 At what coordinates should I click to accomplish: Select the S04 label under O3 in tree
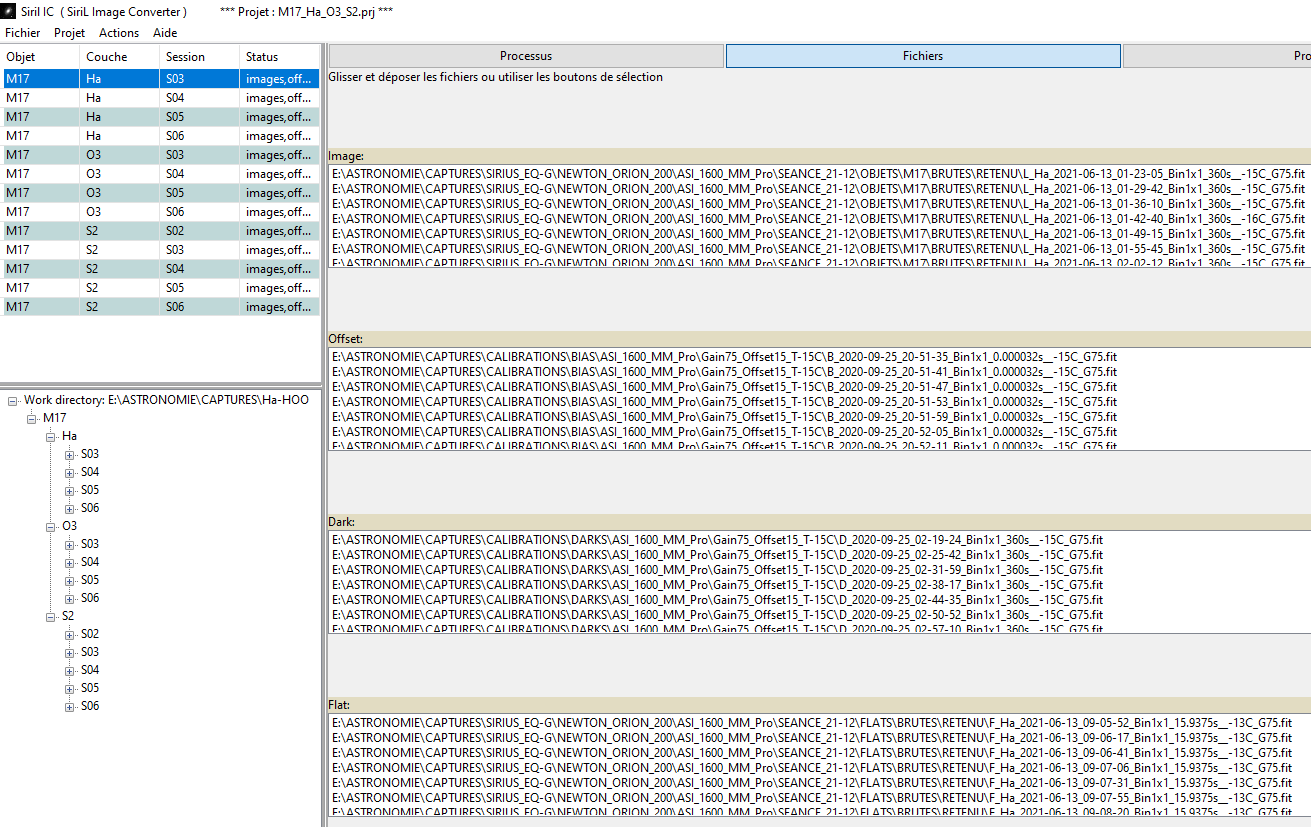pyautogui.click(x=90, y=562)
